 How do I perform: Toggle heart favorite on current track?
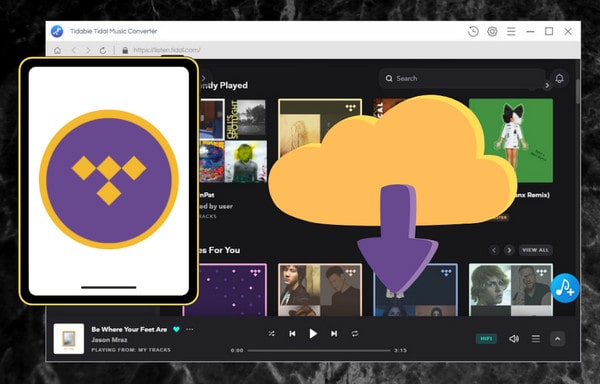point(176,329)
